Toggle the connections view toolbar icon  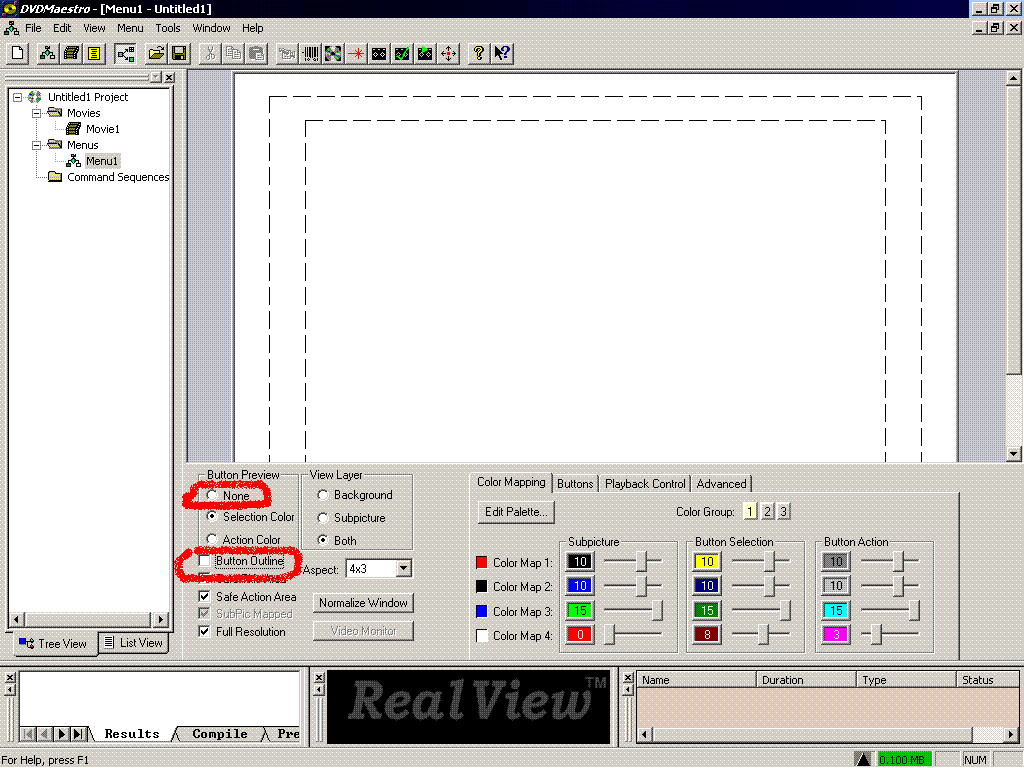pos(125,54)
